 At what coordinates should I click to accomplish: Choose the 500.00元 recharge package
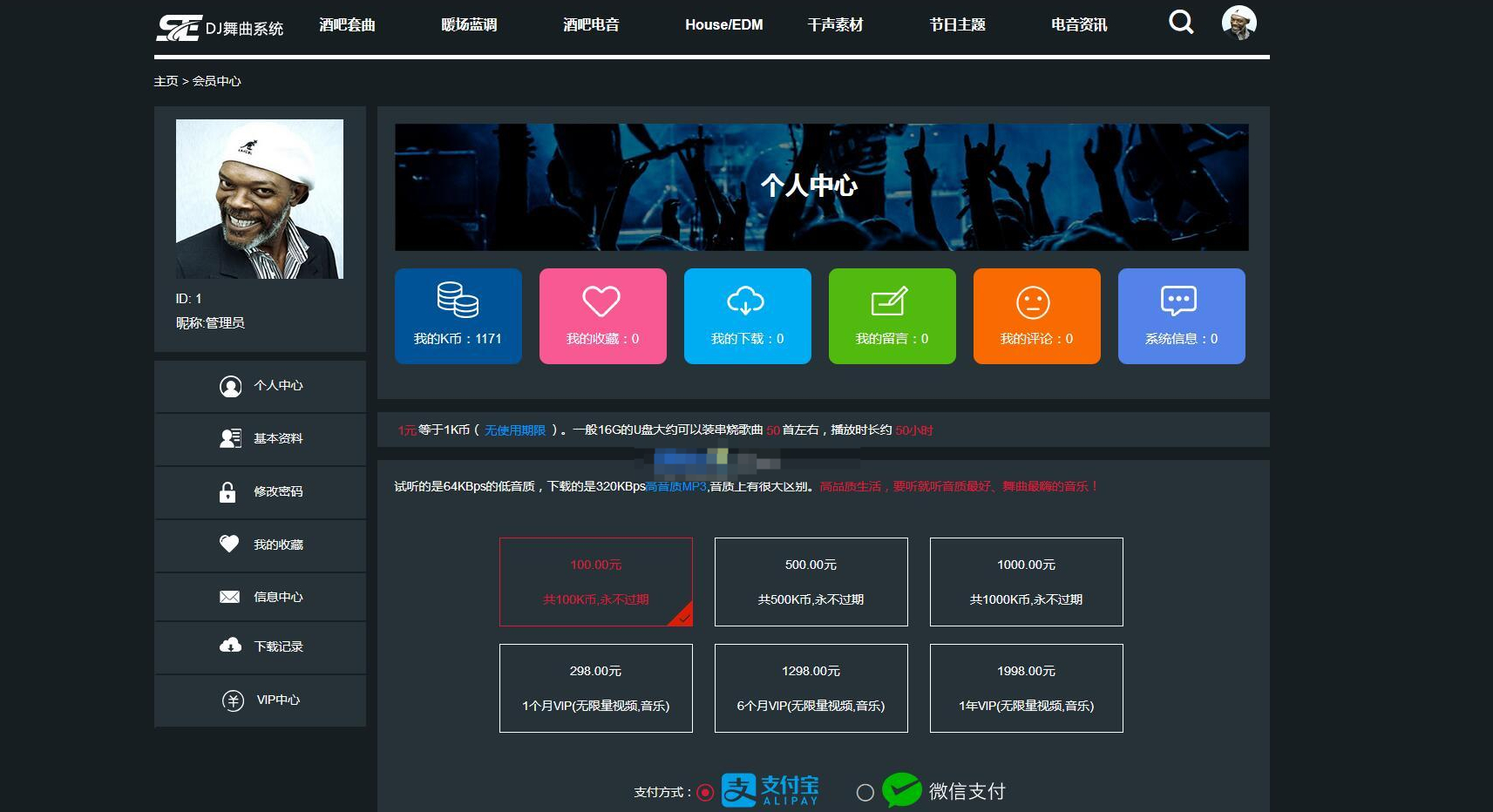(811, 582)
